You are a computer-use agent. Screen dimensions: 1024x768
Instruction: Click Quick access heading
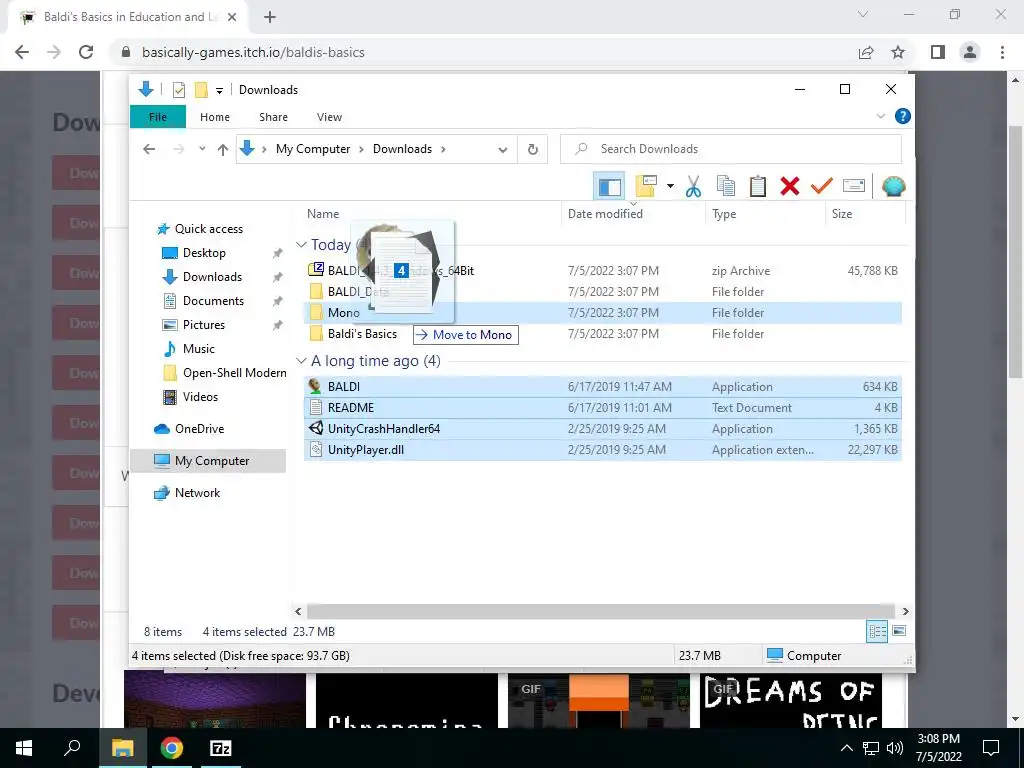[208, 229]
